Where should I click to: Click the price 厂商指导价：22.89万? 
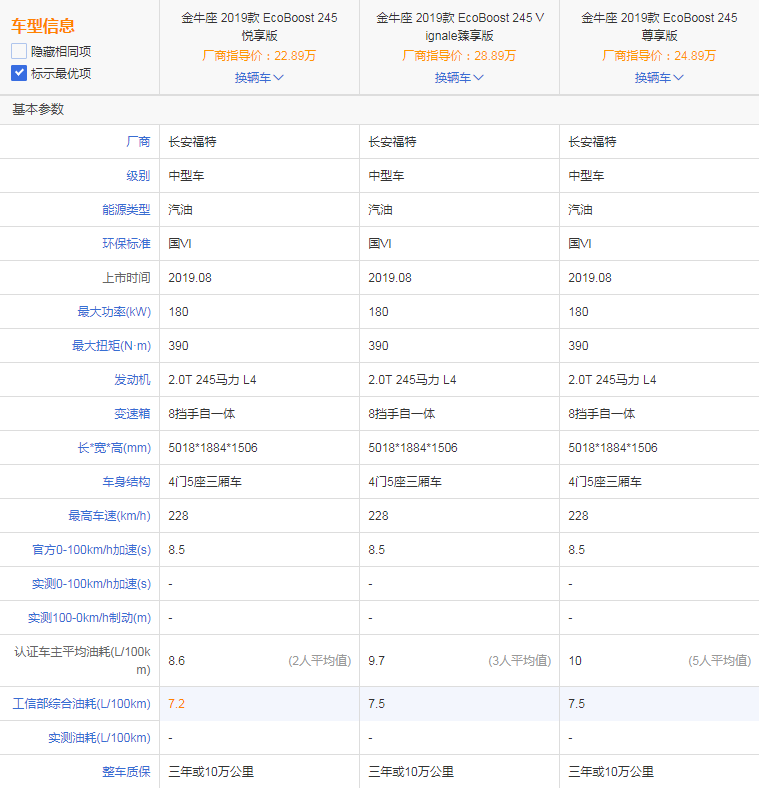click(x=259, y=56)
